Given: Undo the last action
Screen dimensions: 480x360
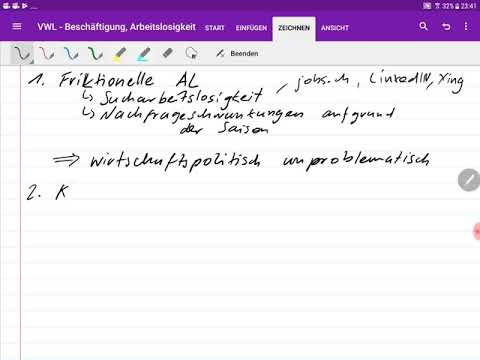Looking at the screenshot, I should 446,26.
